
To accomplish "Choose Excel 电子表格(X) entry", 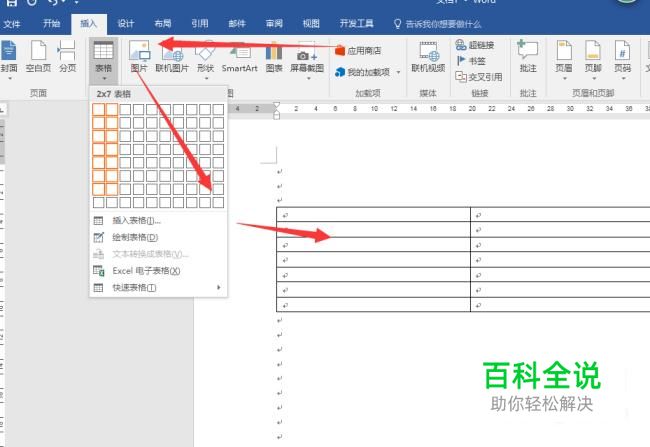I will (x=158, y=271).
